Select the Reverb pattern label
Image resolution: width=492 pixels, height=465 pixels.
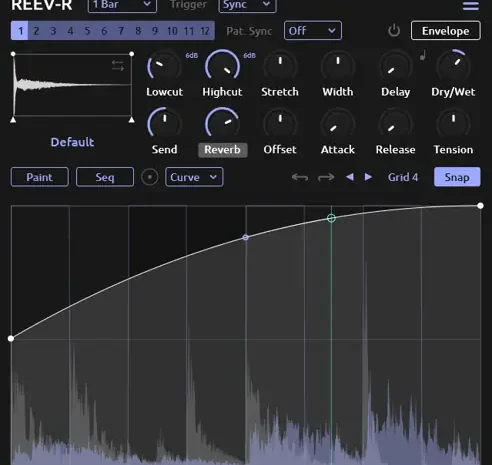pyautogui.click(x=223, y=150)
